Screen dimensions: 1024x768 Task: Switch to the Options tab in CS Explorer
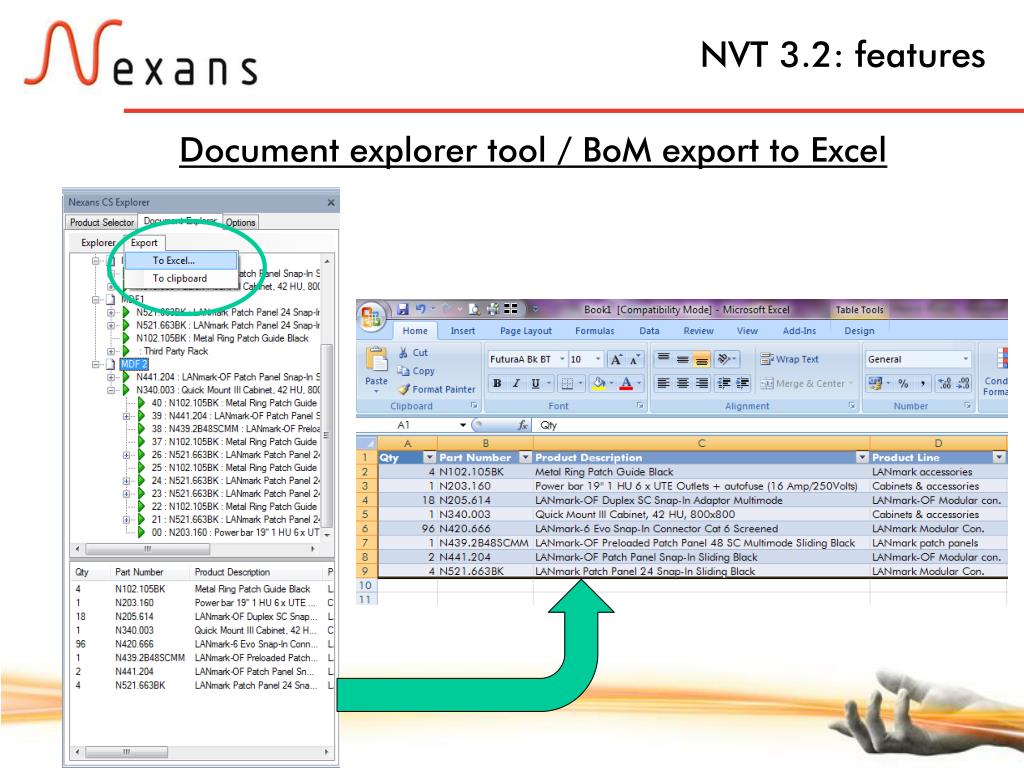[240, 222]
